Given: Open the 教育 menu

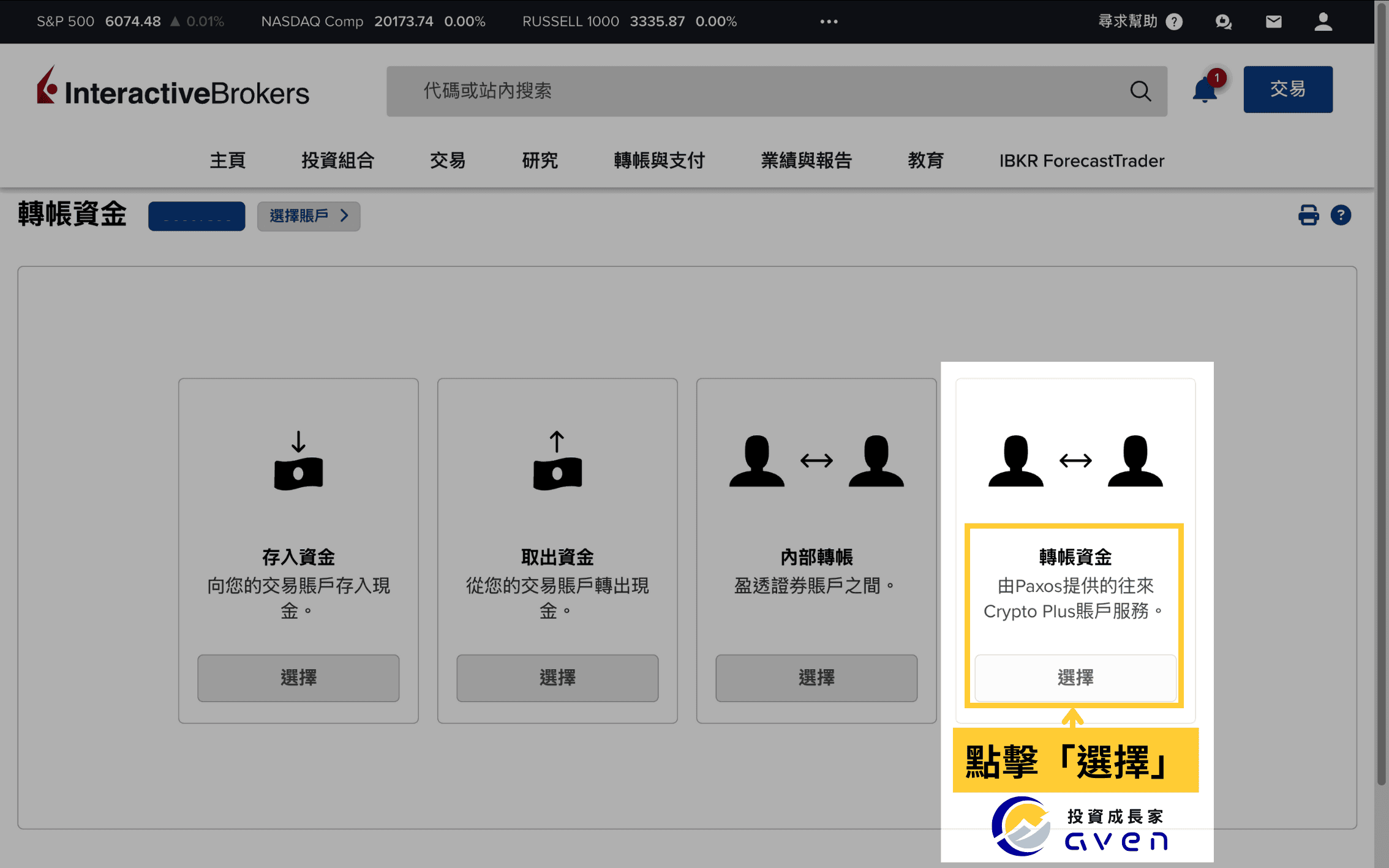Looking at the screenshot, I should [925, 160].
